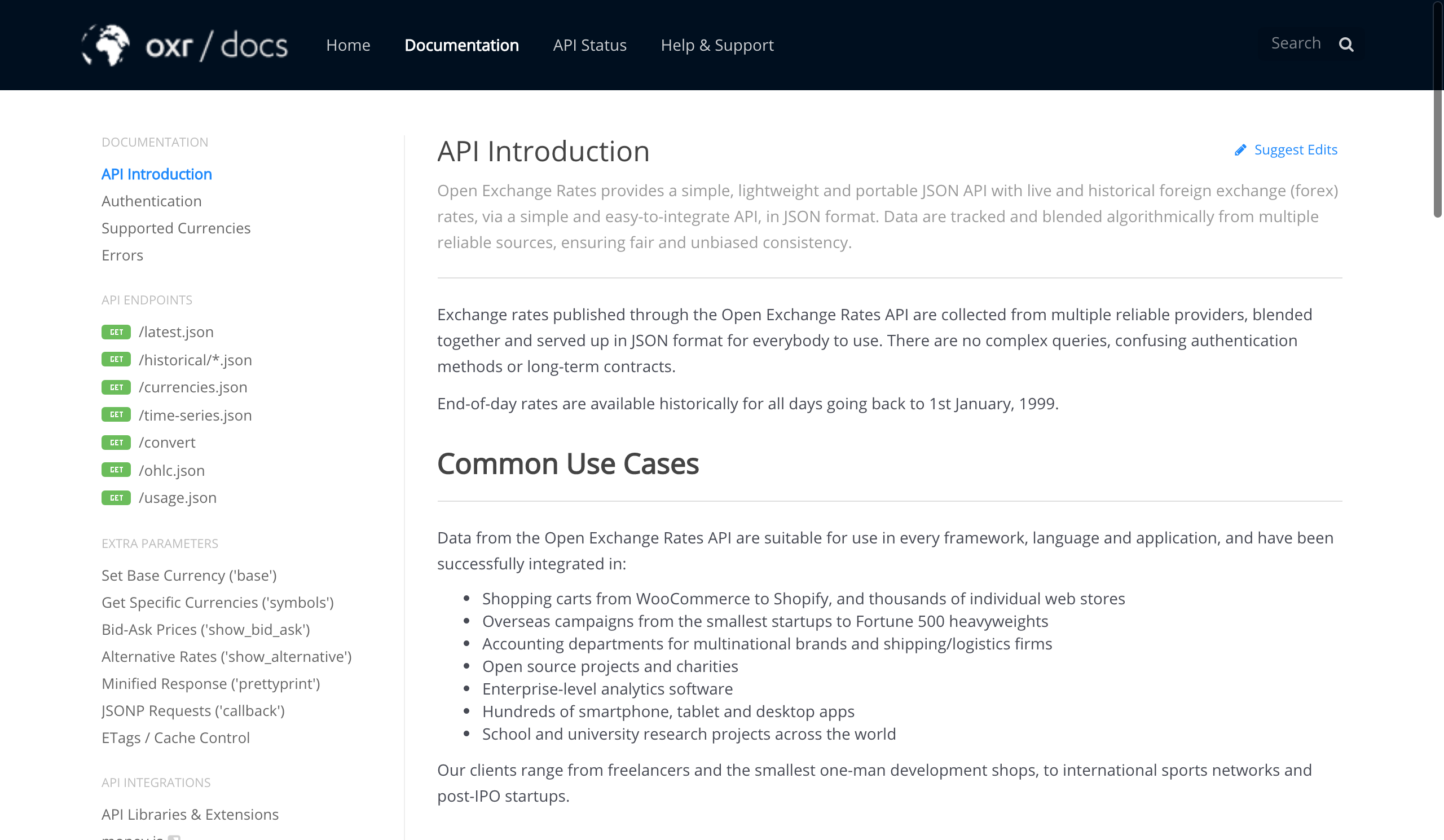Open Alternative Rates ('show_alternative') page
Screen dimensions: 1444x840
click(226, 657)
